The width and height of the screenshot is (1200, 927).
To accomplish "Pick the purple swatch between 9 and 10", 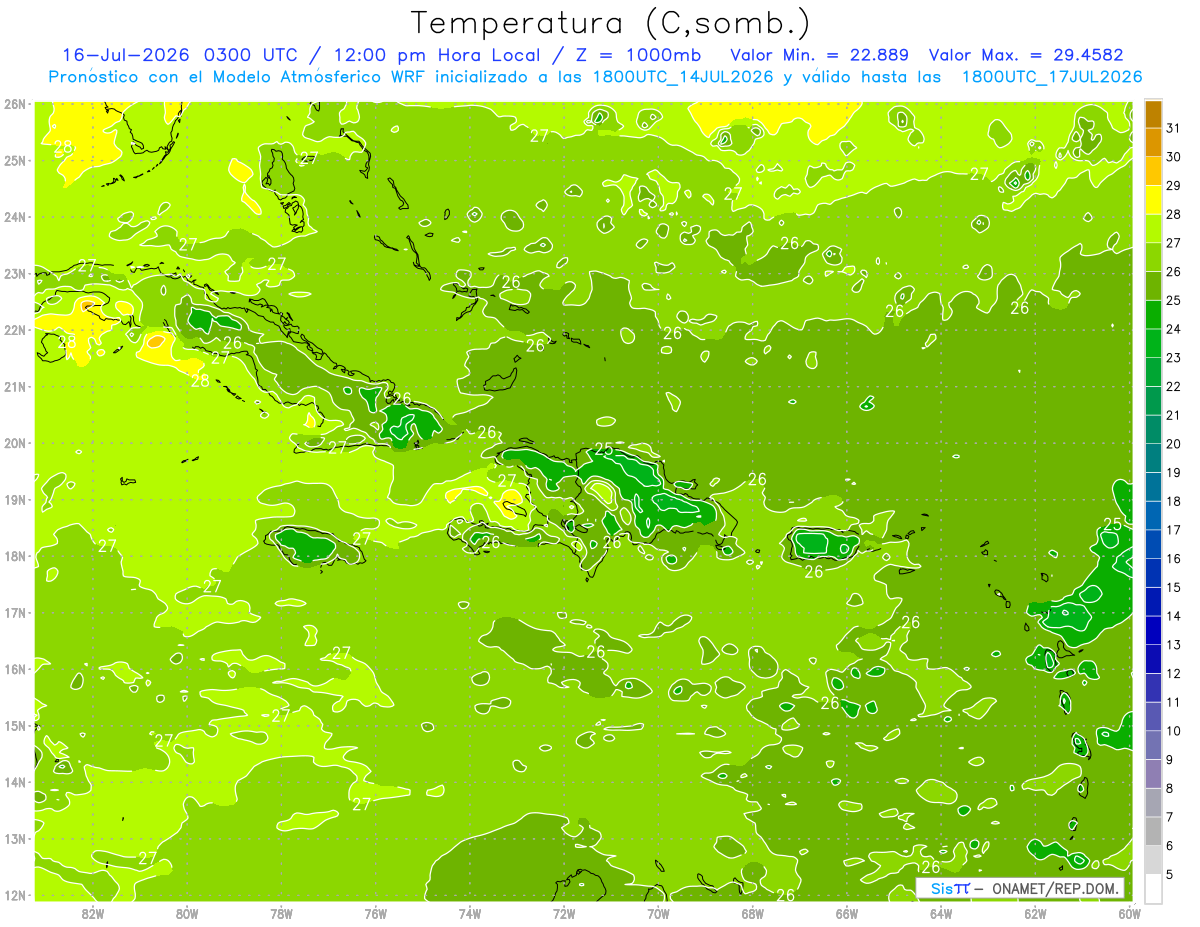I will pyautogui.click(x=1153, y=745).
